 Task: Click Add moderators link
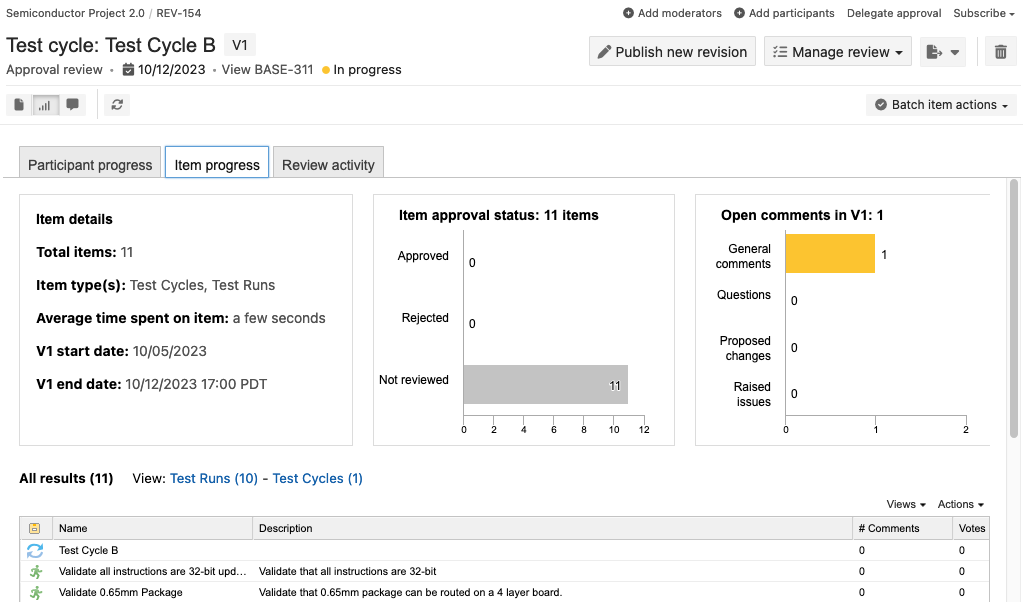(679, 13)
